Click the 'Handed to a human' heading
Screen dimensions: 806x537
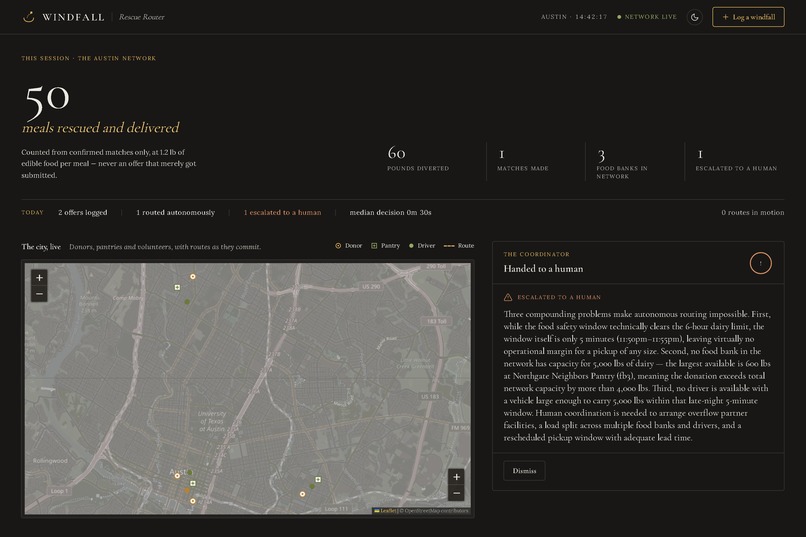543,268
